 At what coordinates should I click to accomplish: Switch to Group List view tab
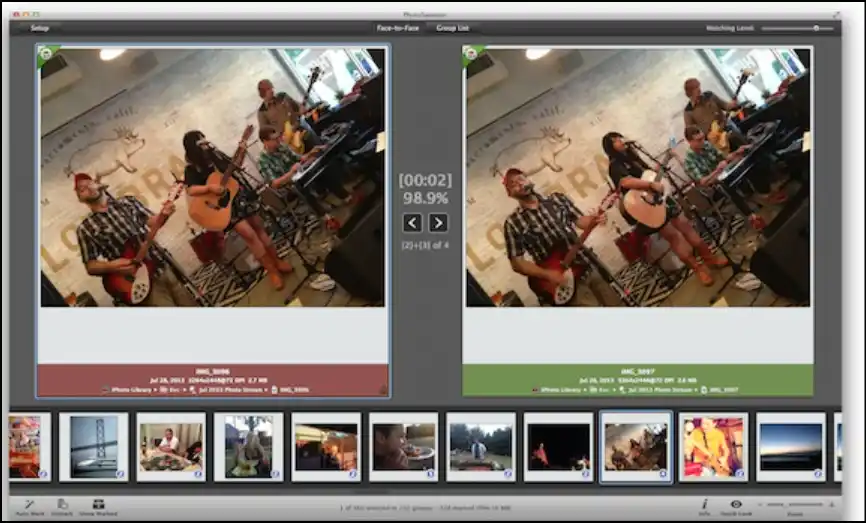[453, 28]
